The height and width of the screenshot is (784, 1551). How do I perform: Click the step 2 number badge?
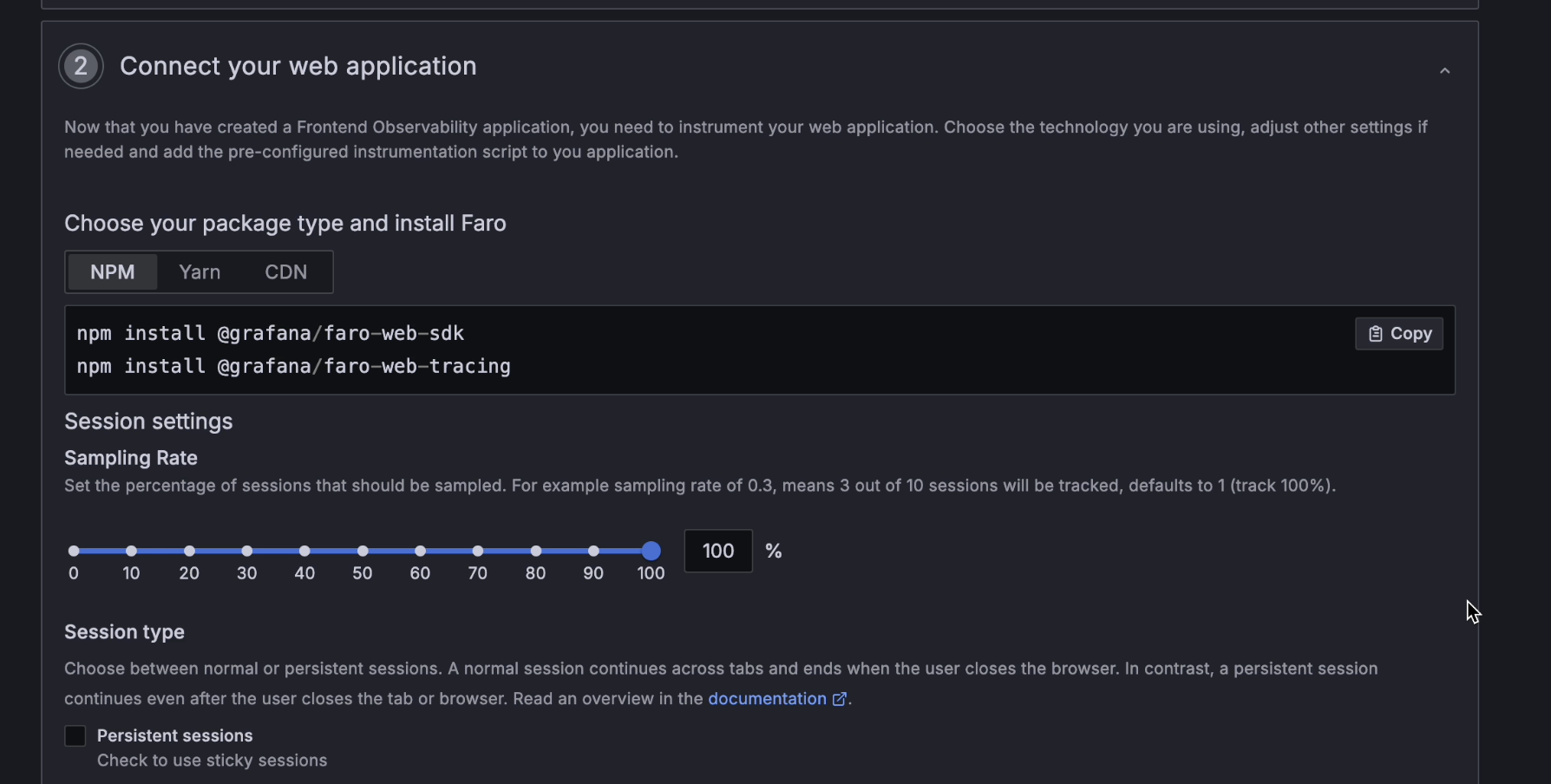click(81, 66)
